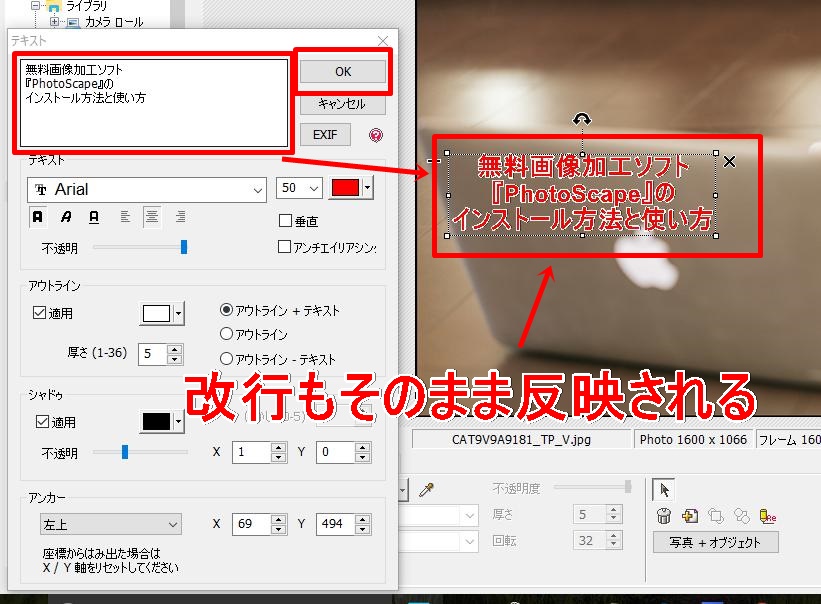Increase the 回転 value 32
This screenshot has height=604, width=821.
pyautogui.click(x=613, y=536)
